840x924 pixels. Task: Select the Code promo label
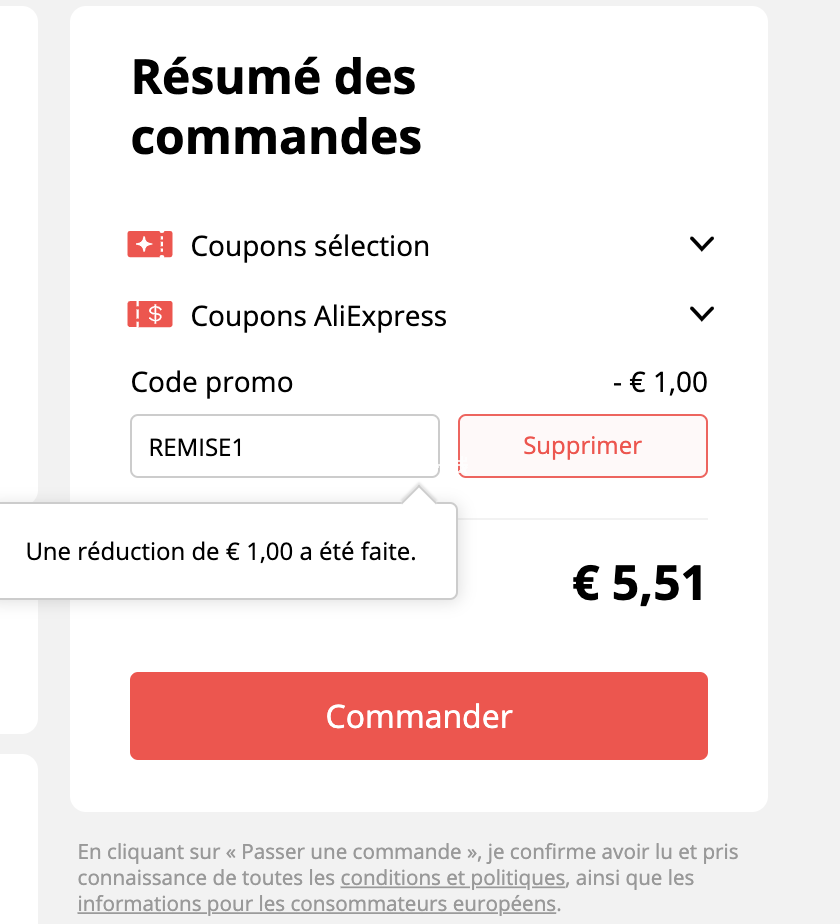click(212, 383)
